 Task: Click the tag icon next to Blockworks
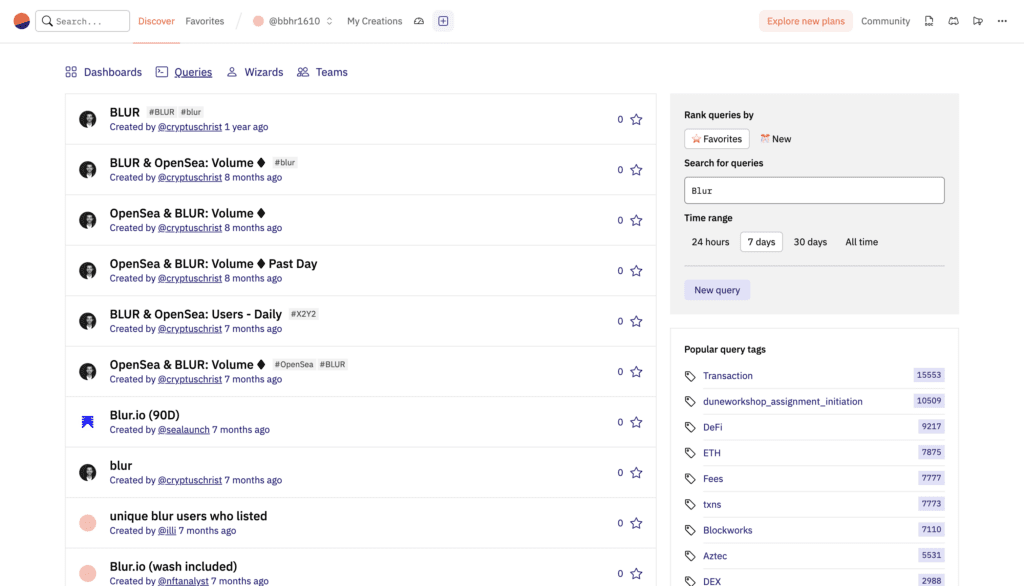pos(690,530)
